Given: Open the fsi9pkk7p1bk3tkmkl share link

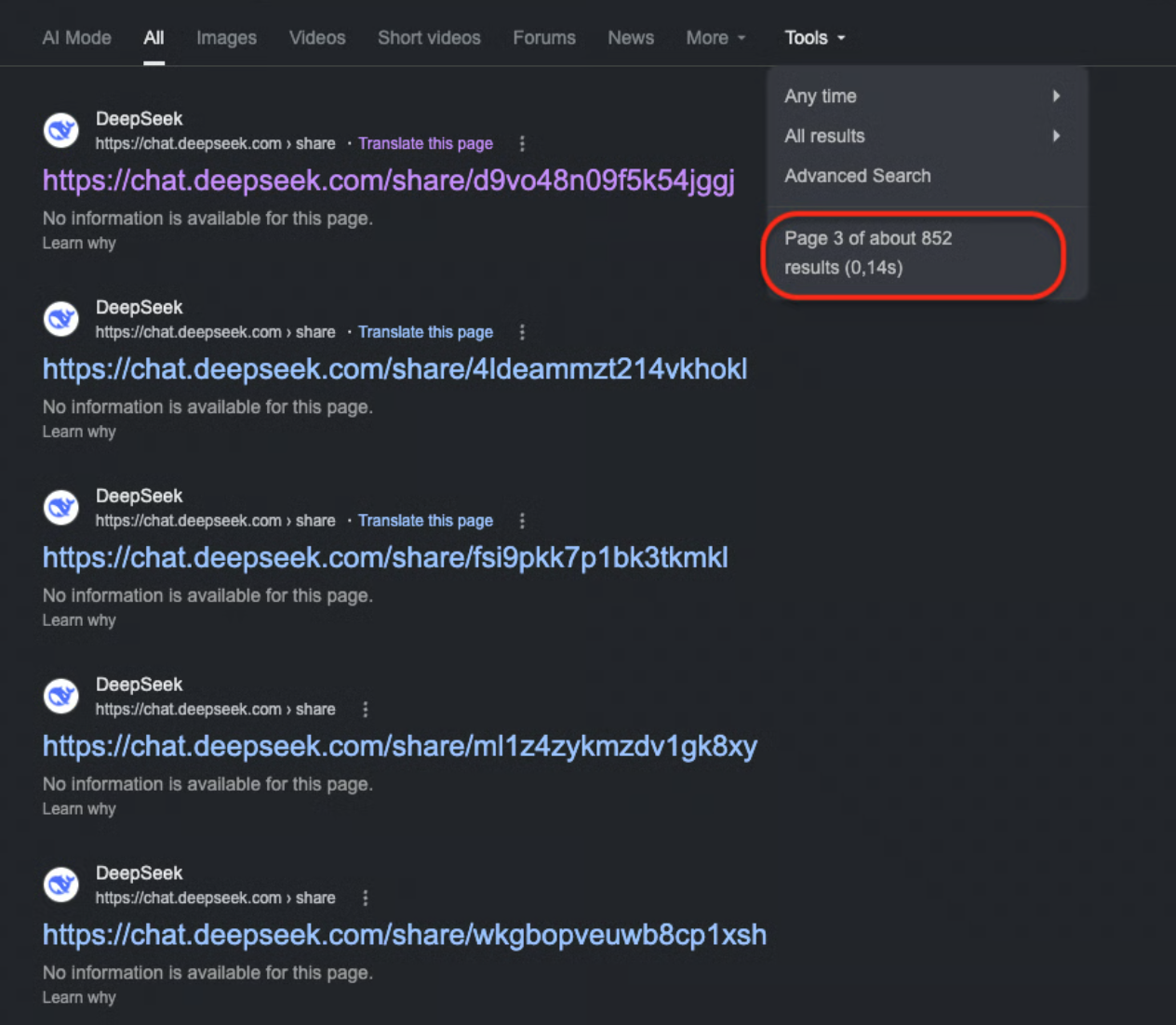Looking at the screenshot, I should pyautogui.click(x=385, y=558).
